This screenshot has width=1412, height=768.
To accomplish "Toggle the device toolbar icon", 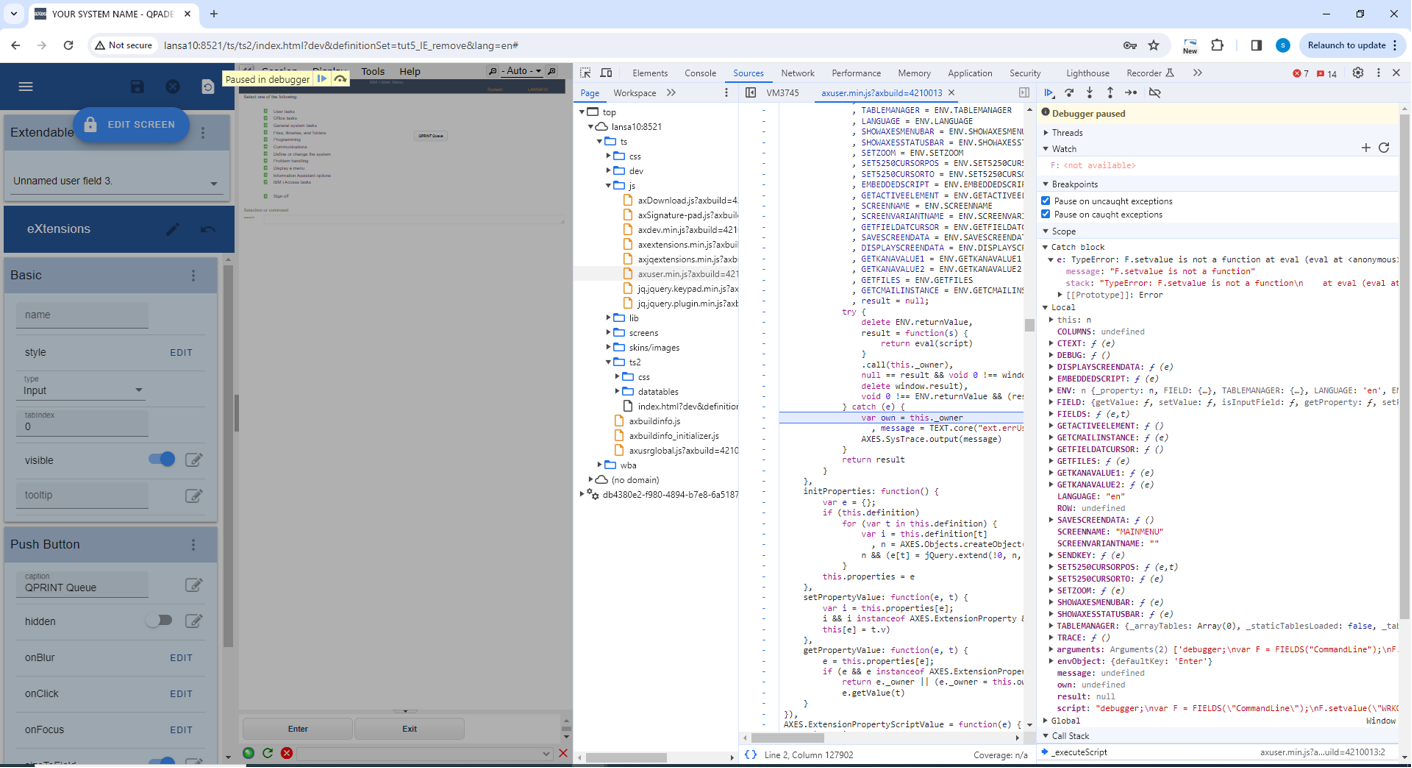I will (x=606, y=73).
